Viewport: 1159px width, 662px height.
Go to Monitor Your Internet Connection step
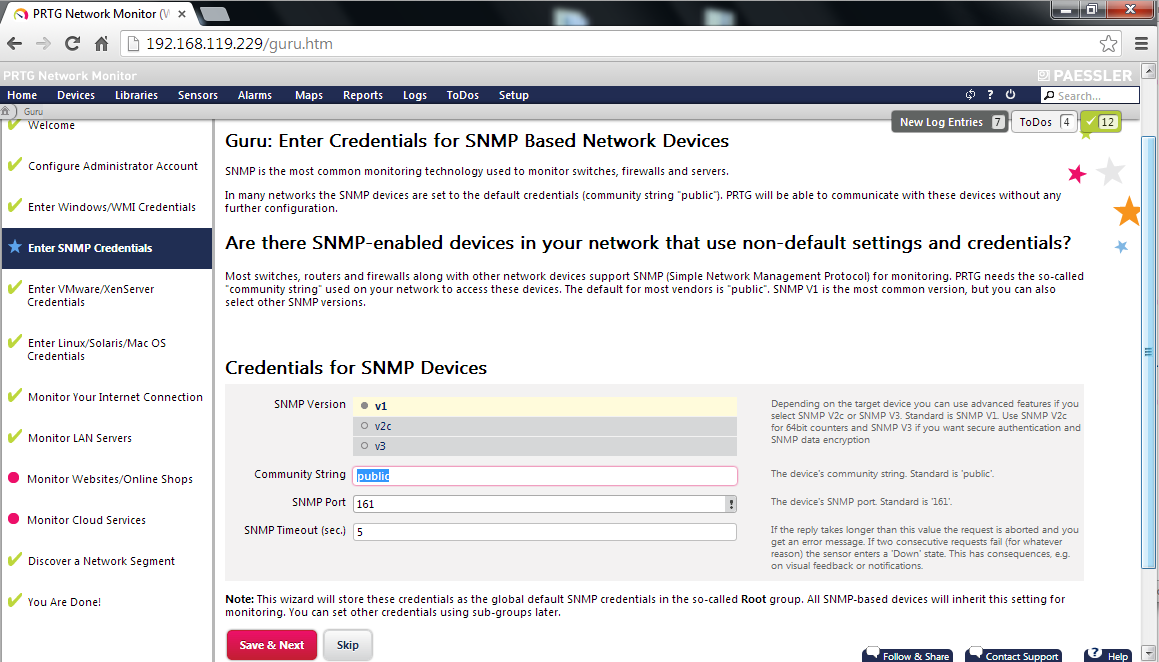point(115,397)
